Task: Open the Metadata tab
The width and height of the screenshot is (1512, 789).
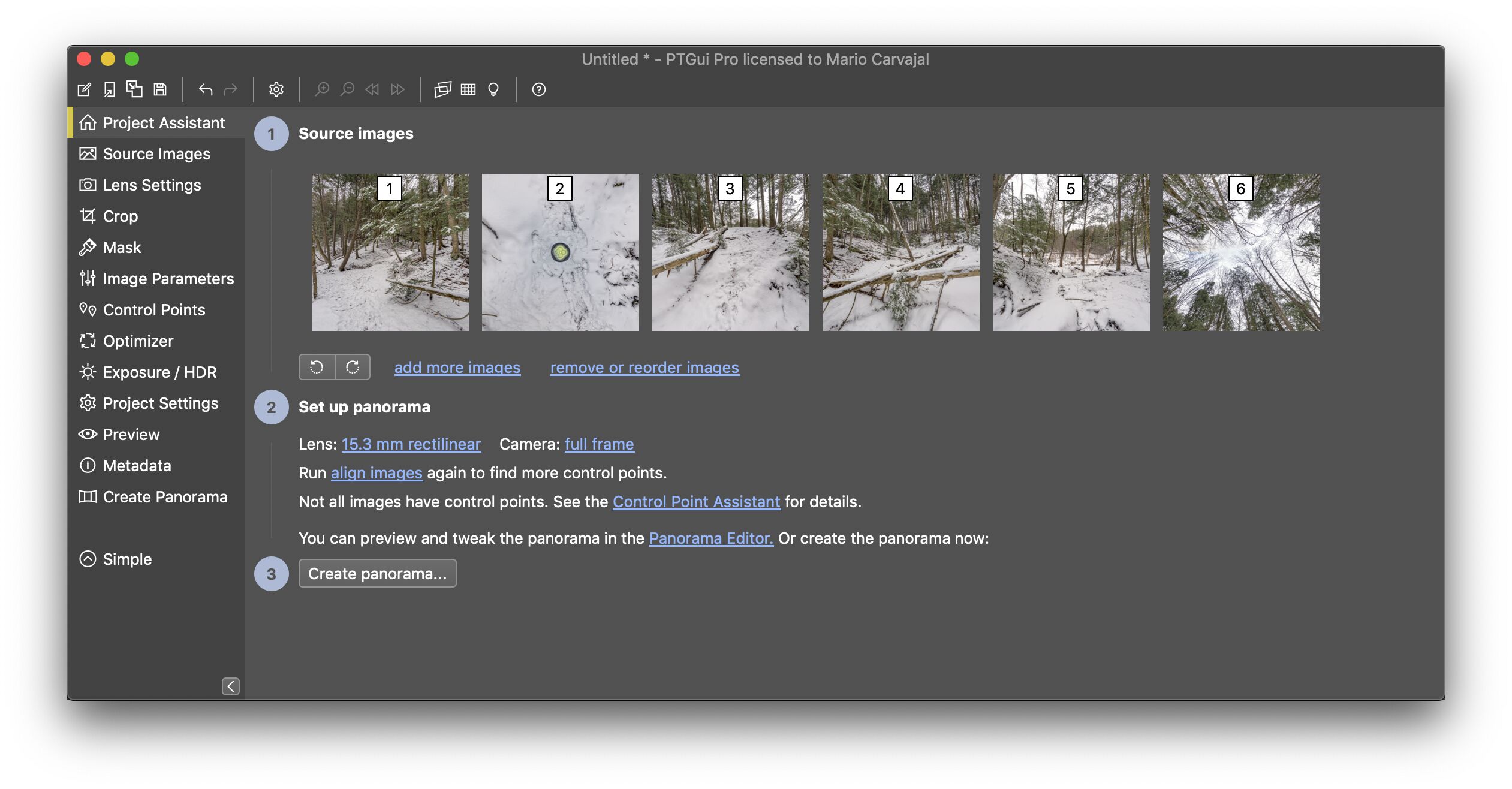Action: tap(156, 465)
